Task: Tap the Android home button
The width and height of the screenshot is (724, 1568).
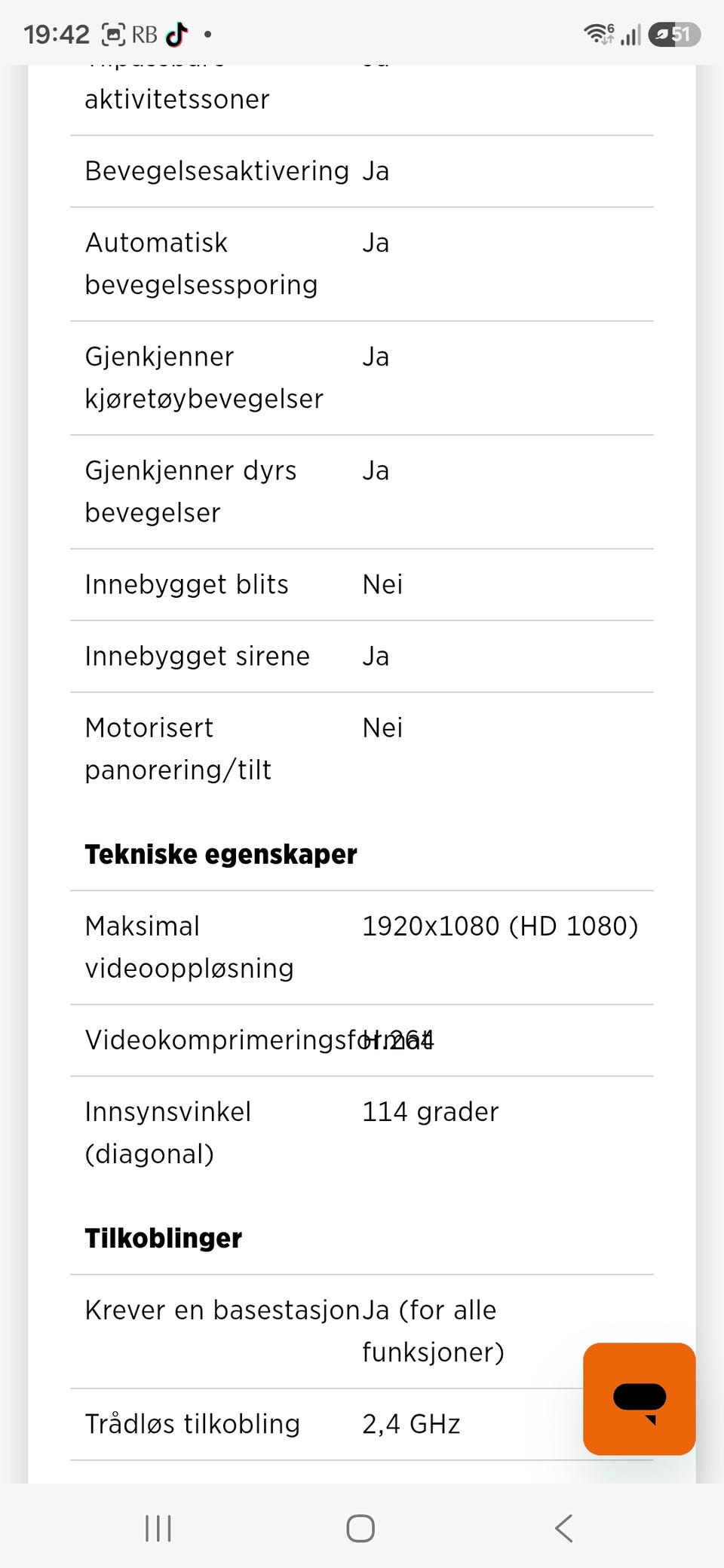Action: [360, 1528]
